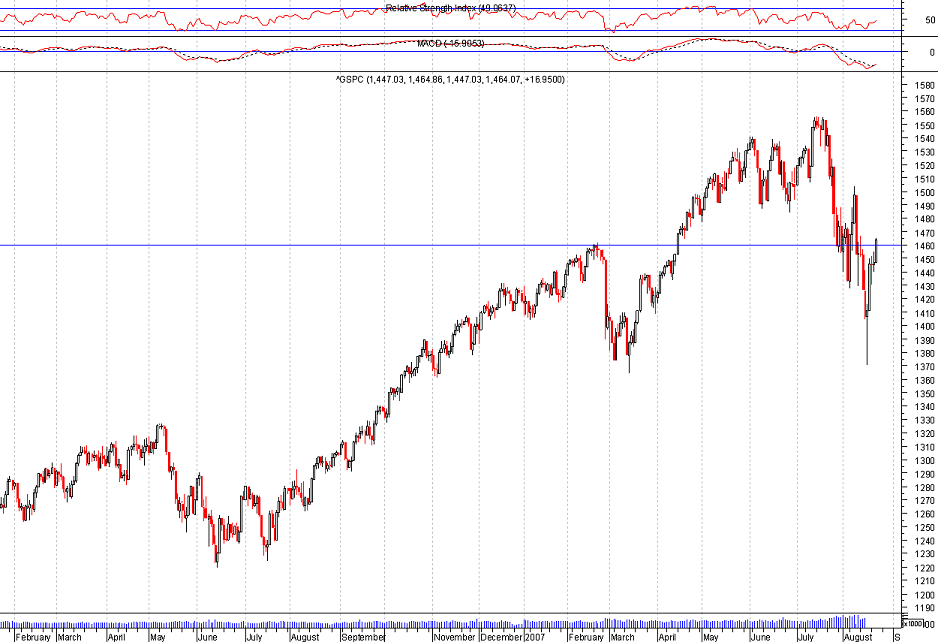Viewport: 938px width, 642px height.
Task: Click the 1570 price axis label
Action: [x=925, y=98]
